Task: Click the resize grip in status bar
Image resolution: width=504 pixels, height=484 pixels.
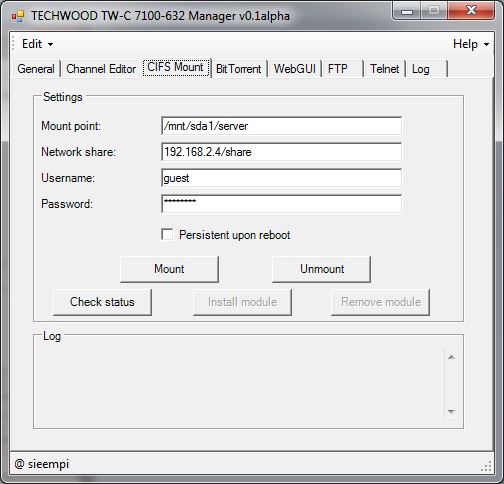Action: [486, 466]
